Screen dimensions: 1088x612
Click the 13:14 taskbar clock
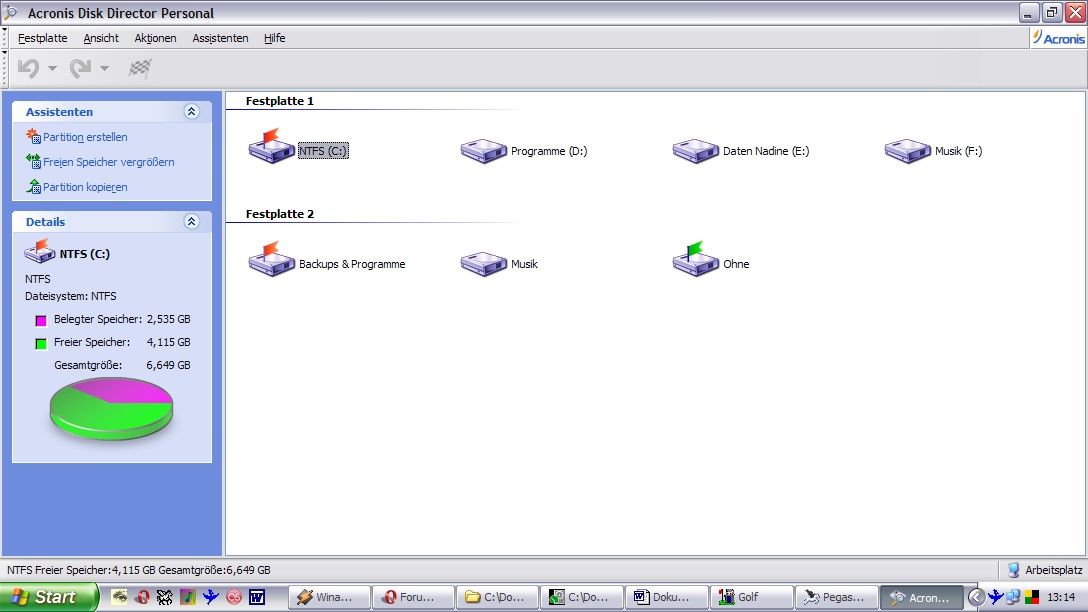coord(1061,597)
